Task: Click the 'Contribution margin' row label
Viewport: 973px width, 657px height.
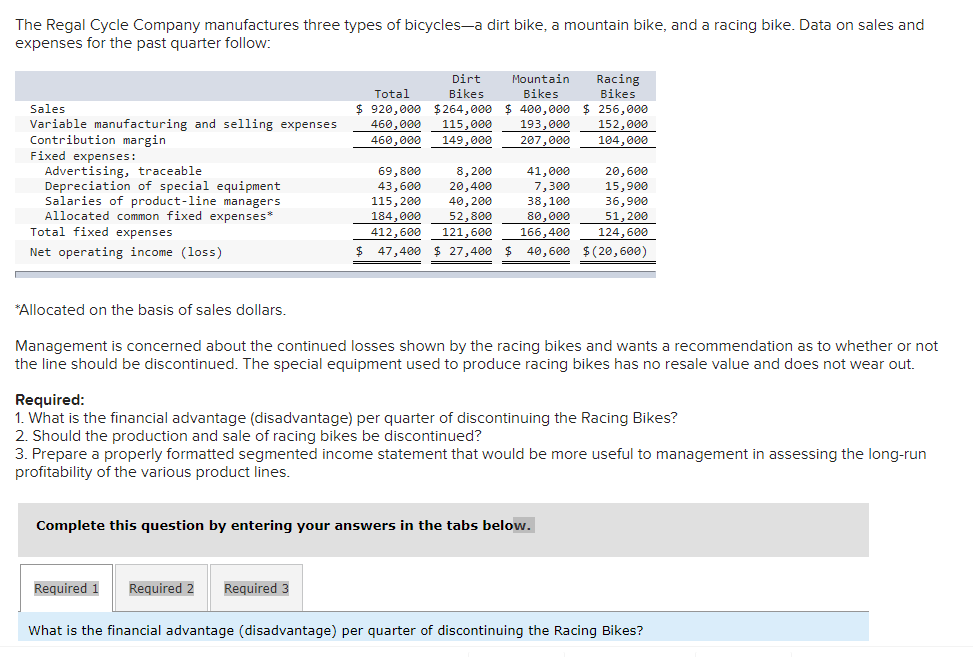Action: 97,140
